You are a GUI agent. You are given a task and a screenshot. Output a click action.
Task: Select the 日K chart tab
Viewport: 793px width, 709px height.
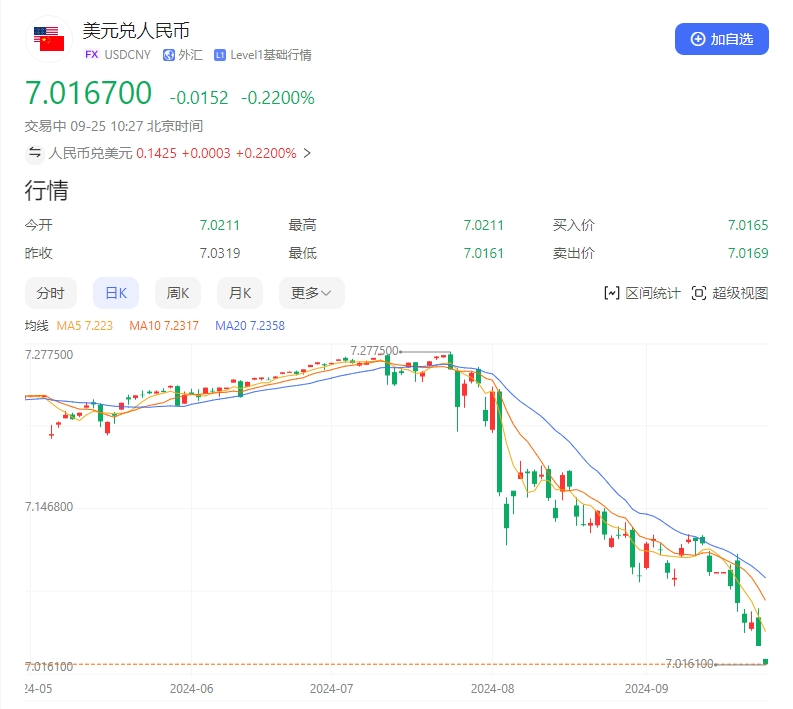pyautogui.click(x=116, y=293)
